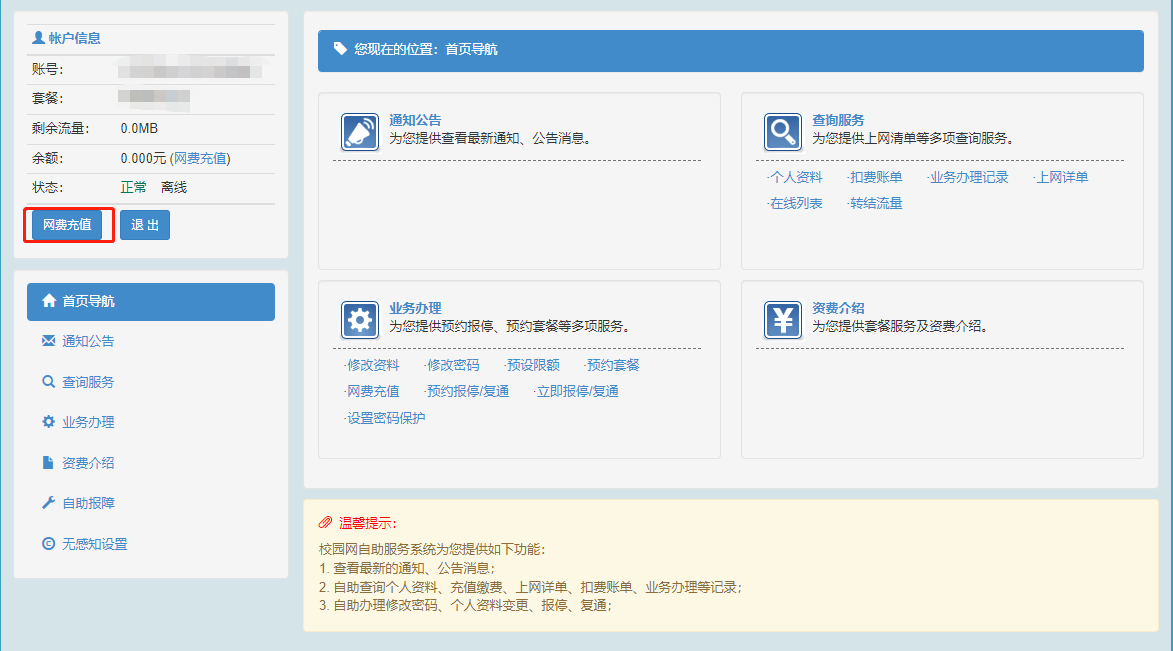1173x651 pixels.
Task: Click the envelope icon beside 通知公告
Action: pos(48,341)
